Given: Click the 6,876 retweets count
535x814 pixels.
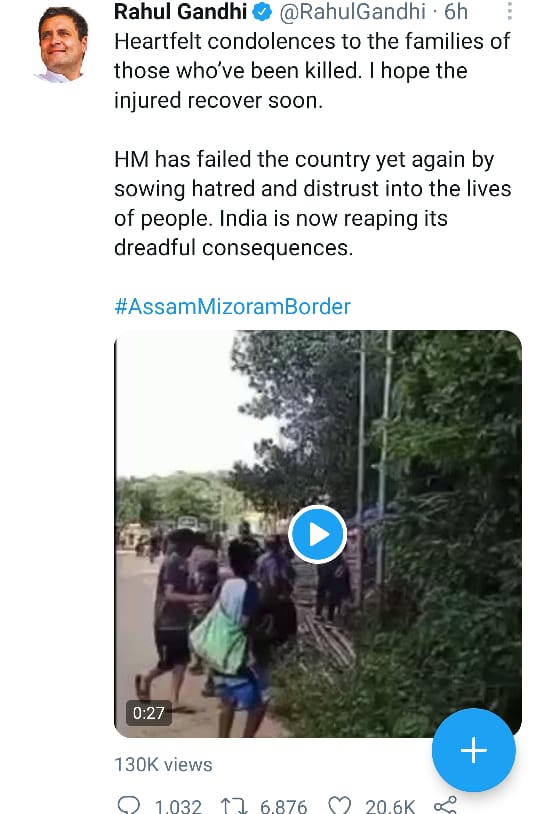Looking at the screenshot, I should 283,806.
